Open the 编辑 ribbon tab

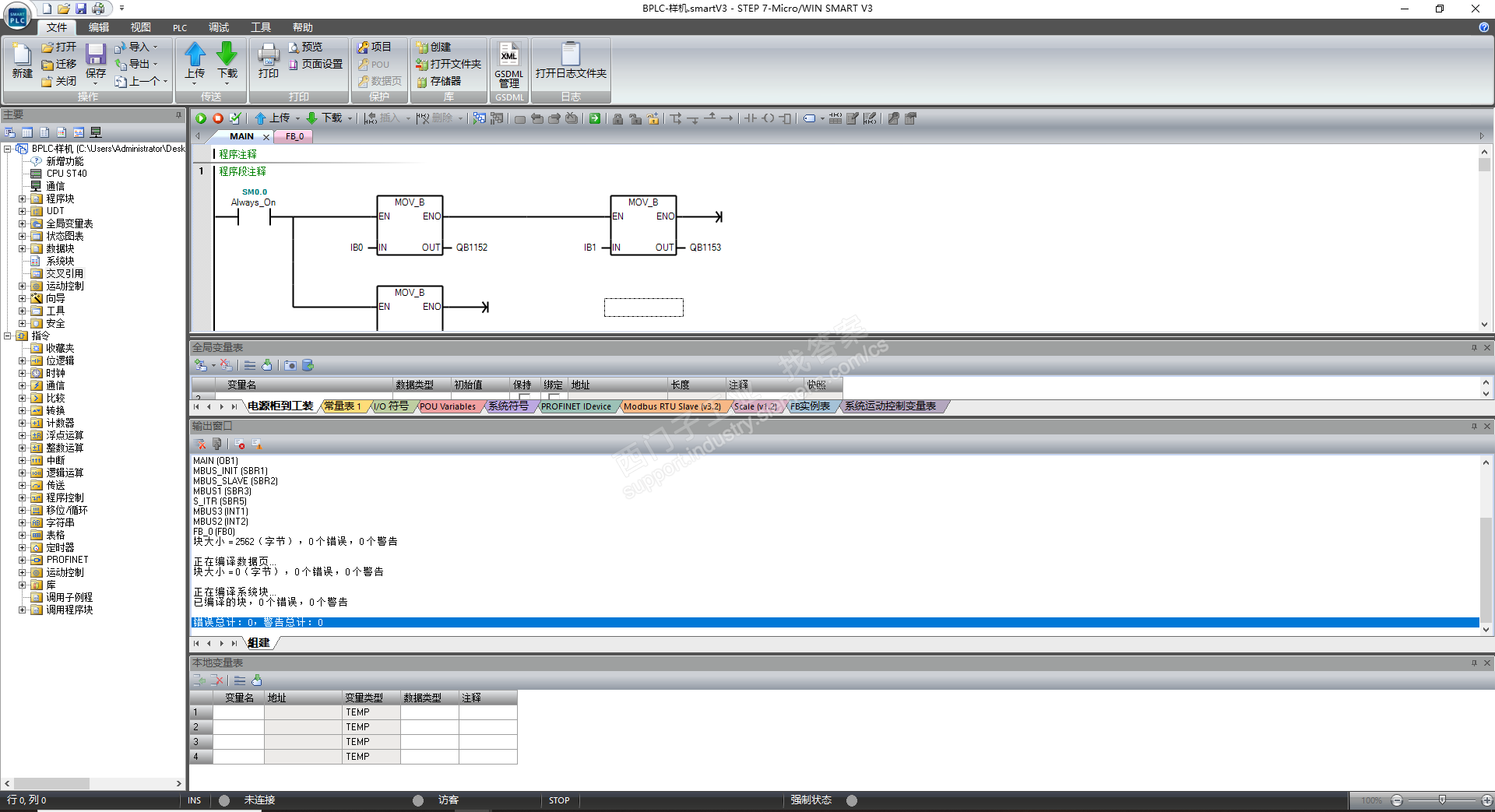99,27
